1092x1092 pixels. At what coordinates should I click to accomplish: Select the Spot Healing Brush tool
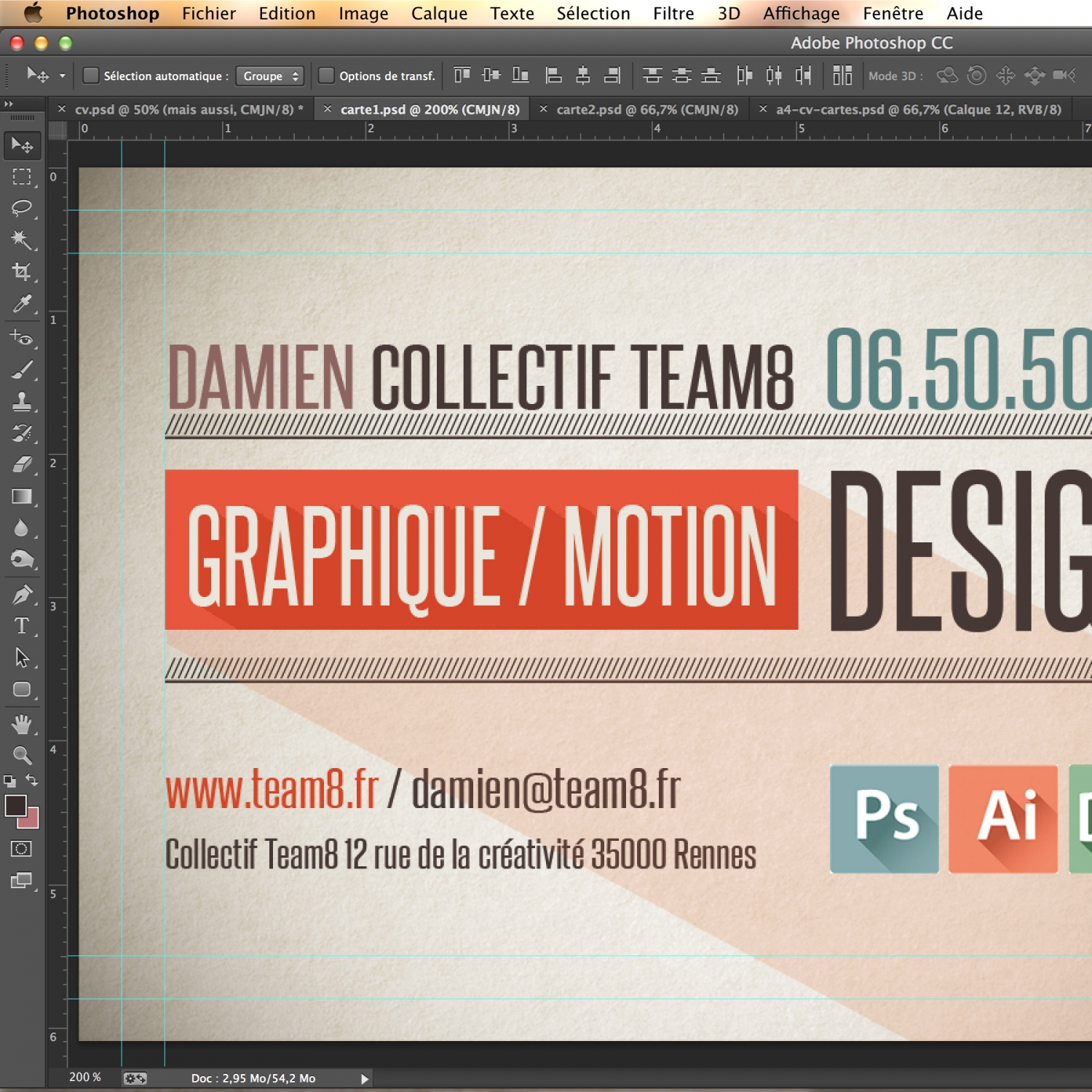pos(22,339)
